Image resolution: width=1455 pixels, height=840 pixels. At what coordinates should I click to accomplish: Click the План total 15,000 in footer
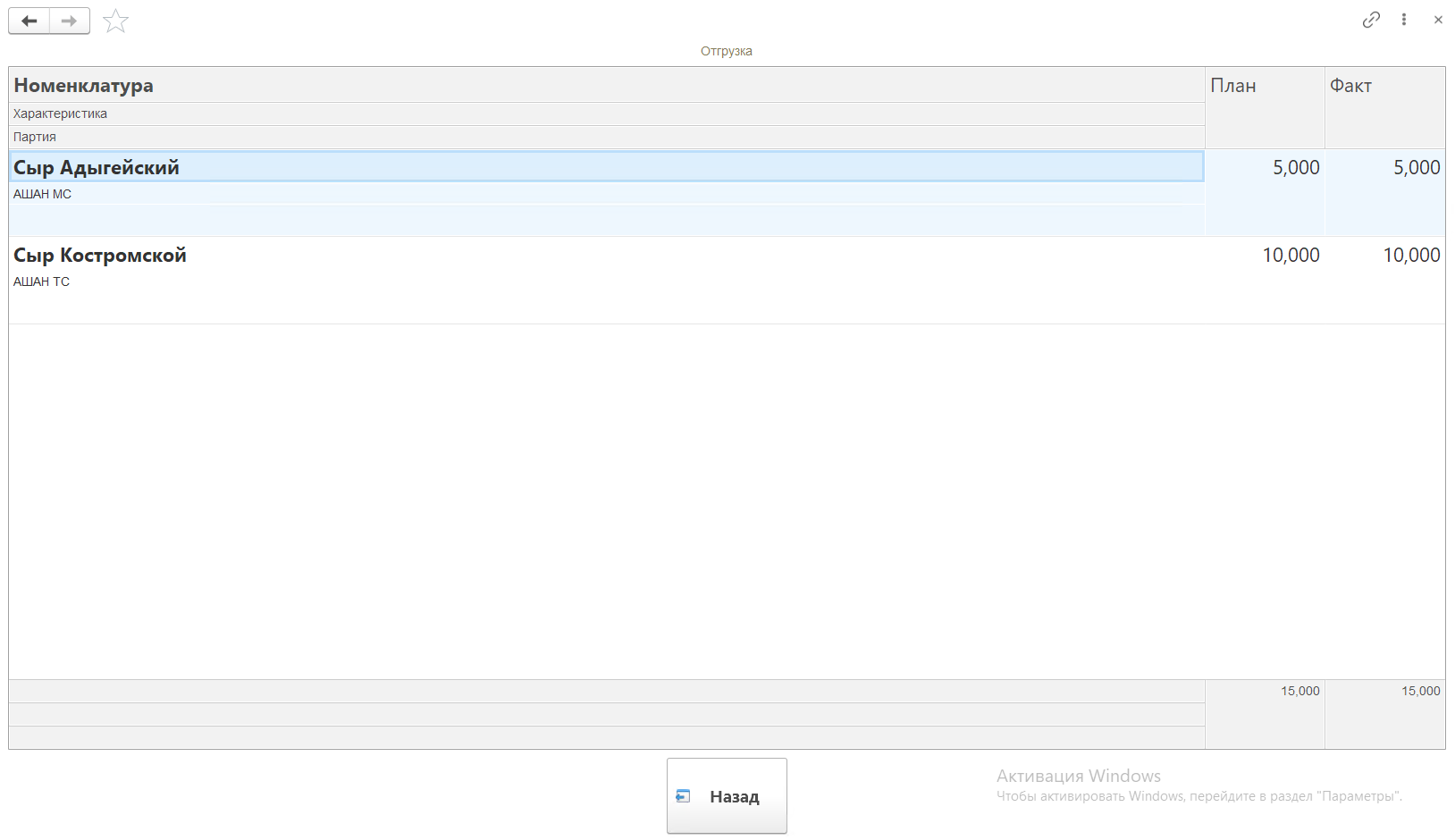tap(1299, 691)
